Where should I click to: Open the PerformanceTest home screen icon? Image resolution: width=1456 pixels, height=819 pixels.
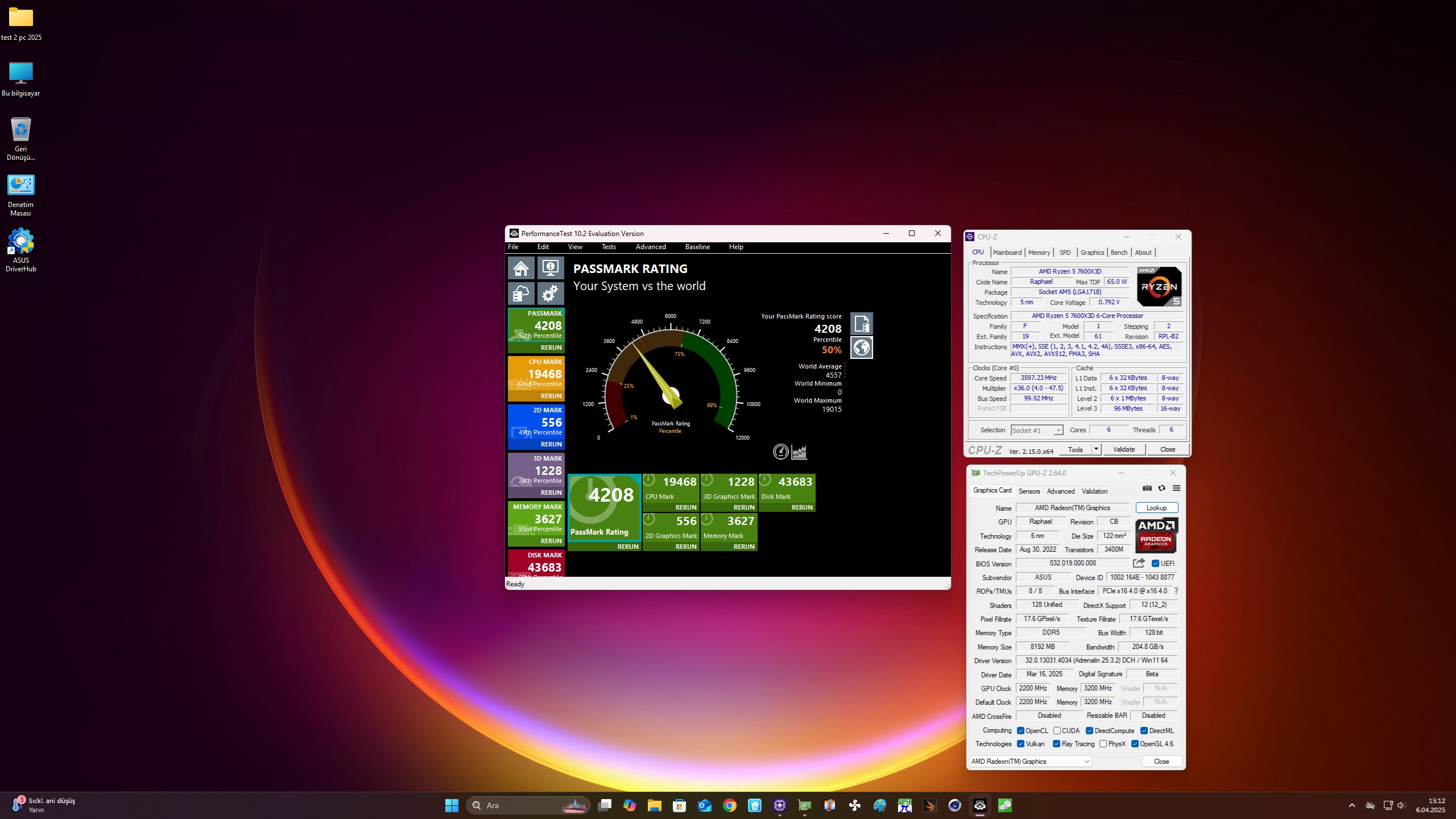pyautogui.click(x=521, y=268)
